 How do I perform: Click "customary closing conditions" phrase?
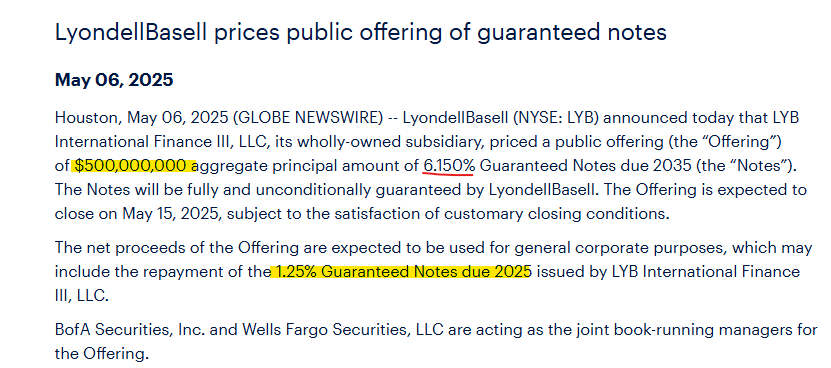tap(556, 214)
